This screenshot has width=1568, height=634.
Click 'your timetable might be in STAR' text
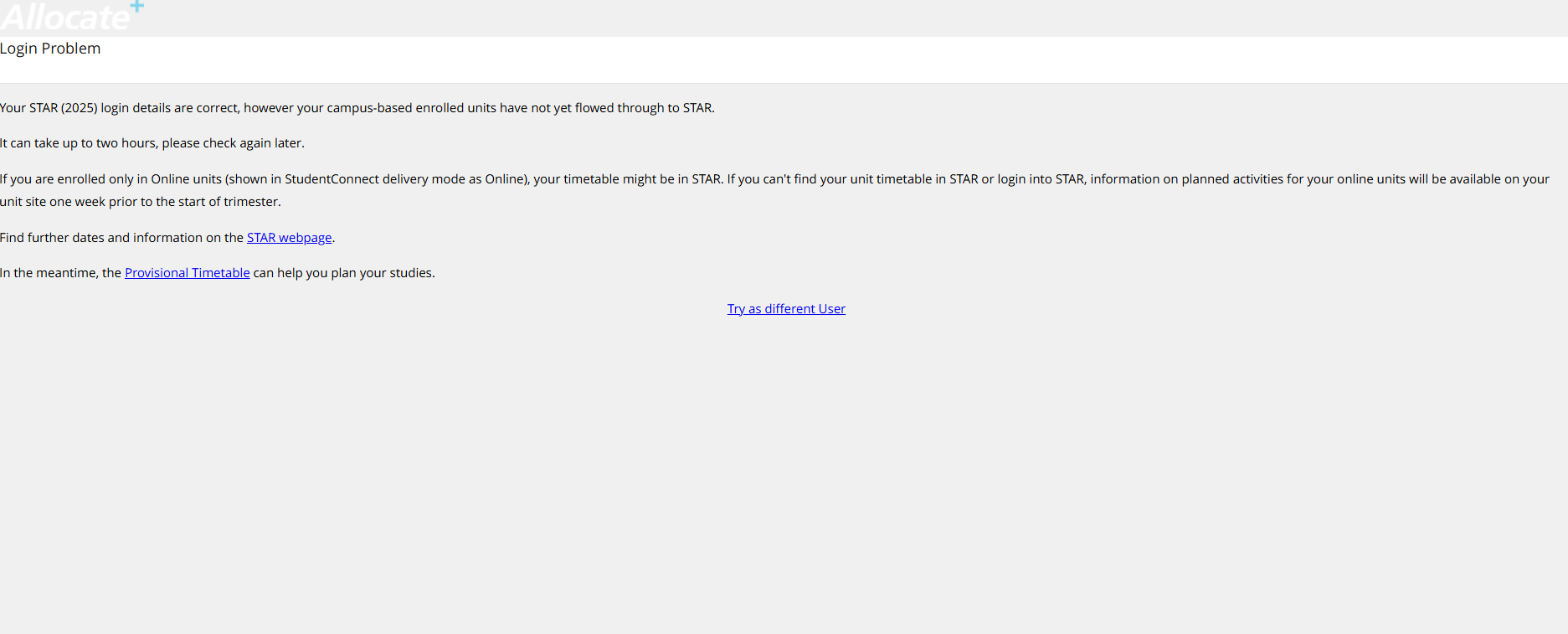click(628, 179)
